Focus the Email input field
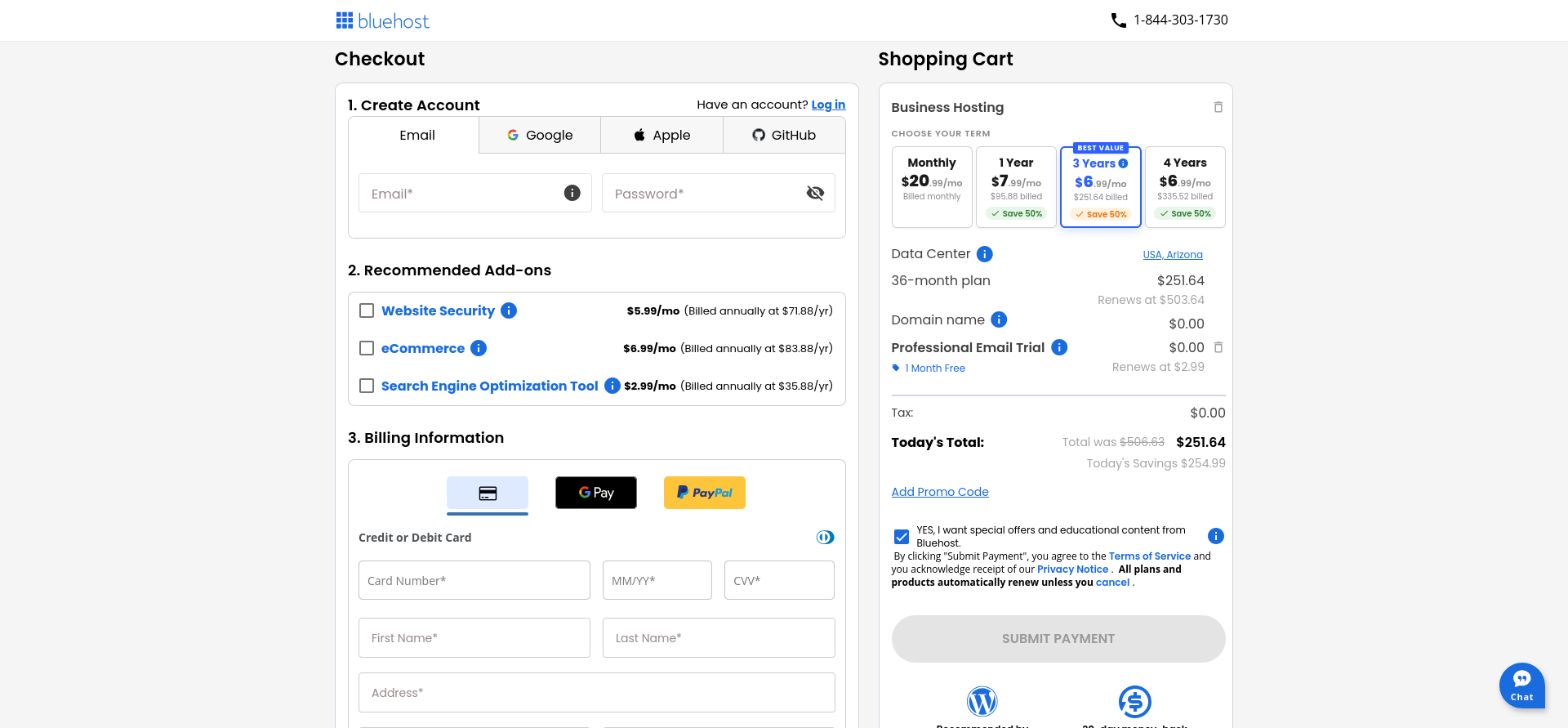 click(x=474, y=193)
